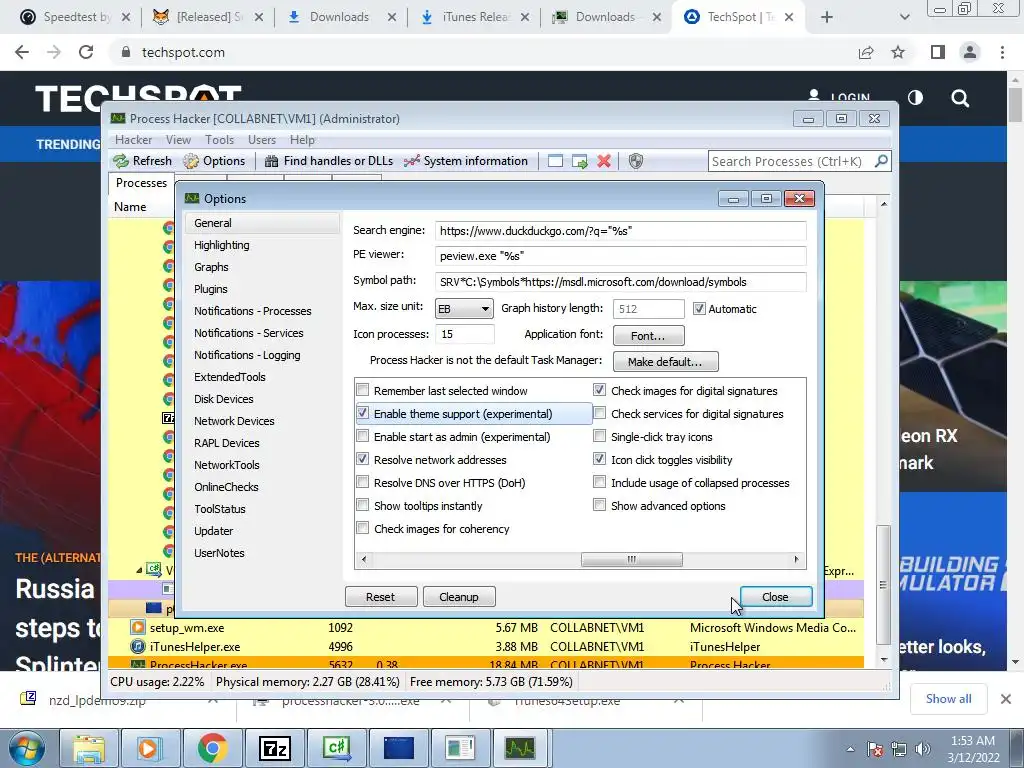Image resolution: width=1024 pixels, height=768 pixels.
Task: Select Highlighting in Options sidebar
Action: 221,245
